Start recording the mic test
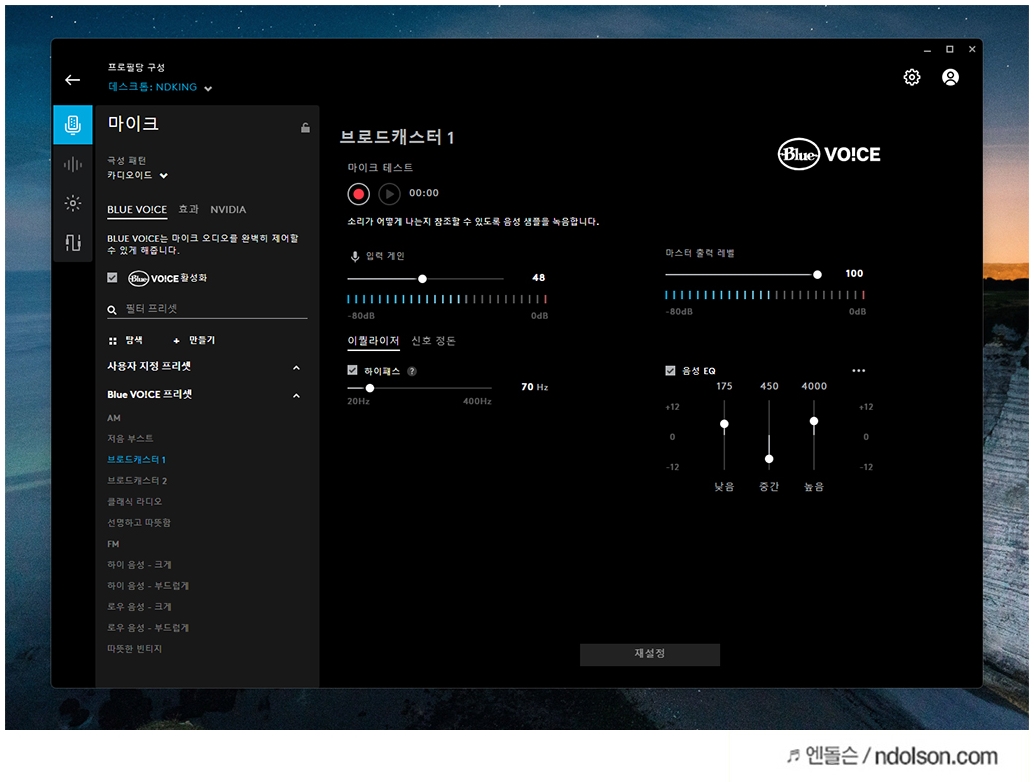This screenshot has width=1034, height=782. pyautogui.click(x=359, y=194)
